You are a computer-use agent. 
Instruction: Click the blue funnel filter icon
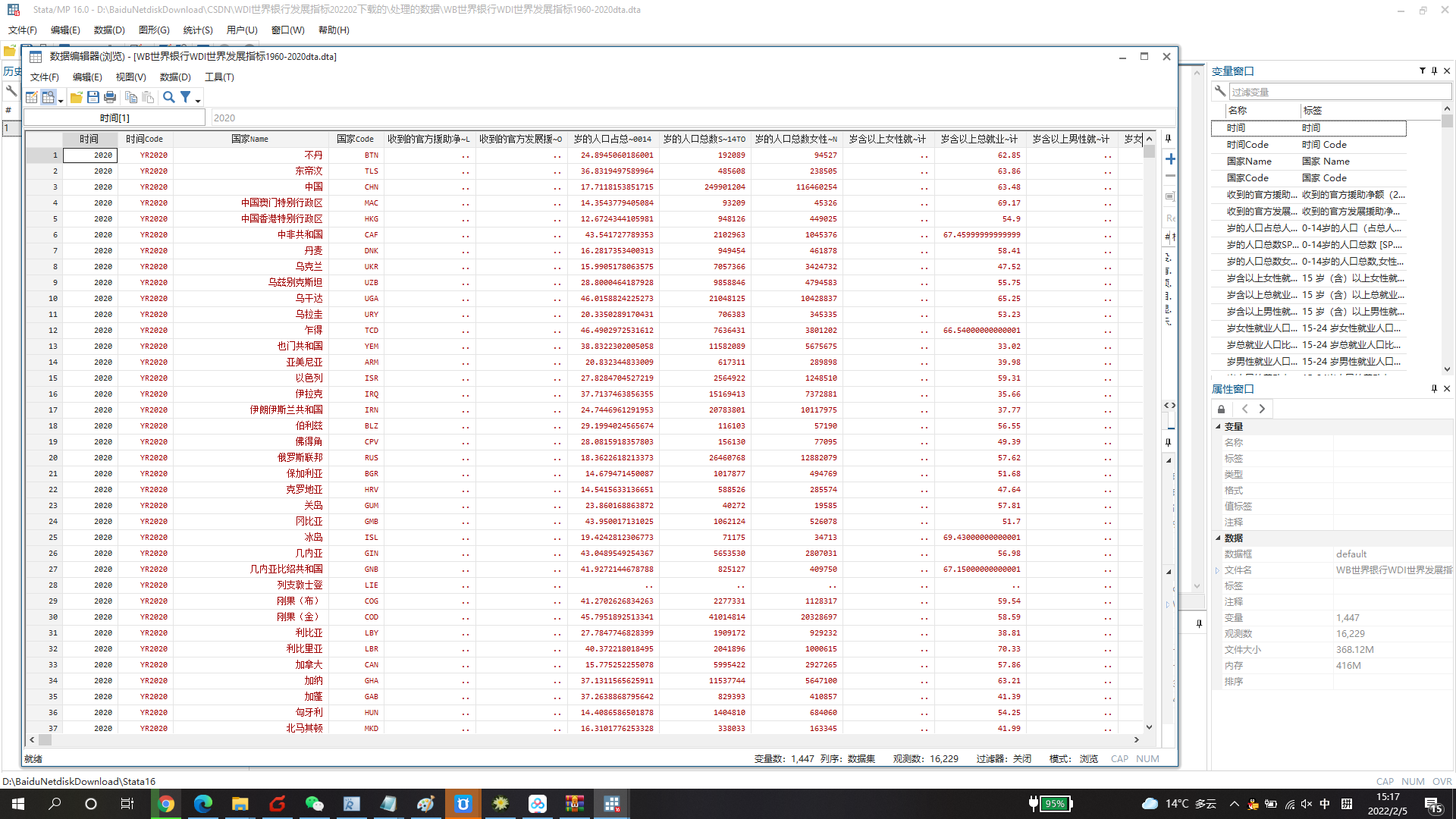pyautogui.click(x=185, y=97)
